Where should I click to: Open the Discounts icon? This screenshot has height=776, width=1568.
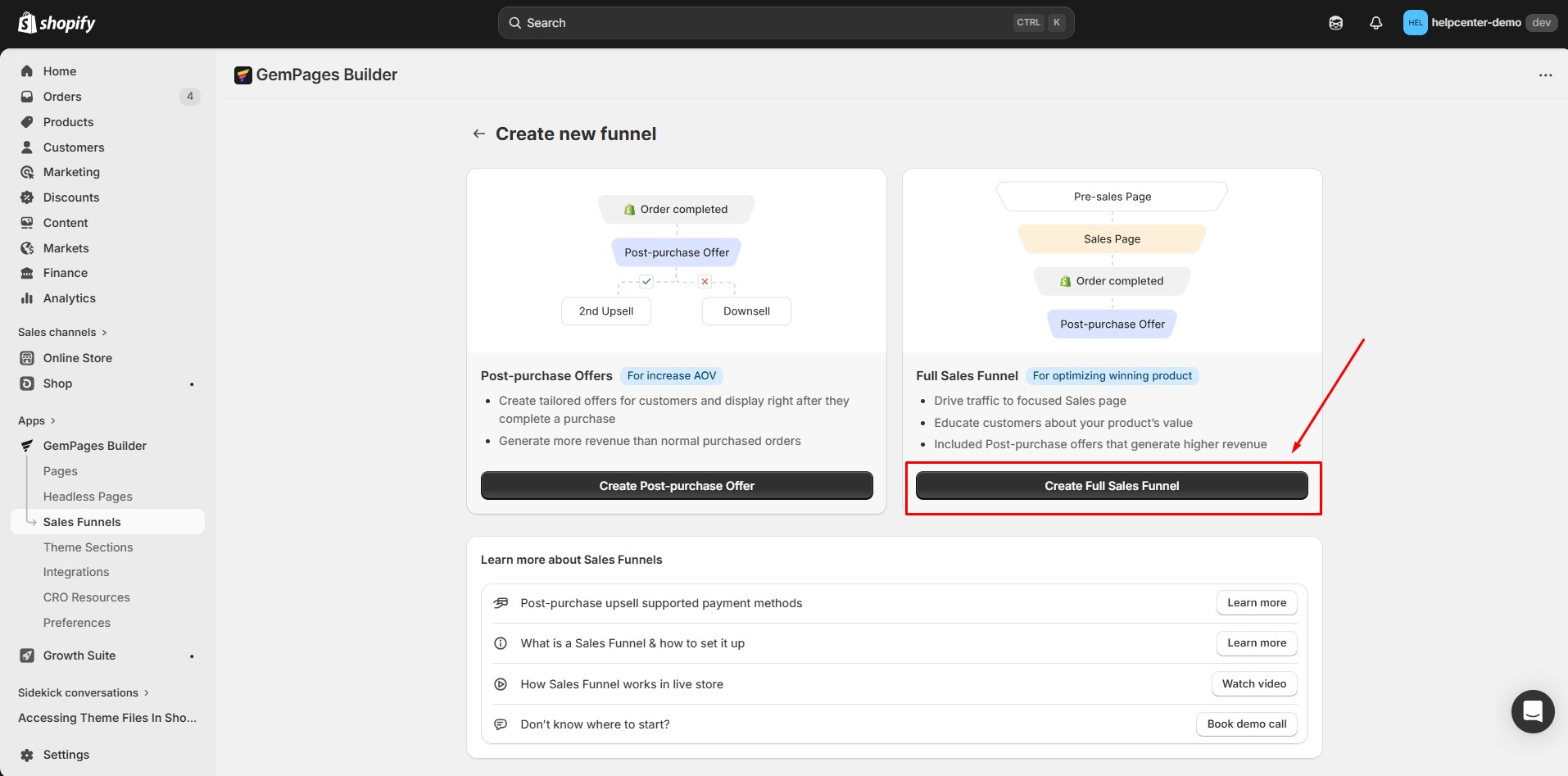(27, 197)
